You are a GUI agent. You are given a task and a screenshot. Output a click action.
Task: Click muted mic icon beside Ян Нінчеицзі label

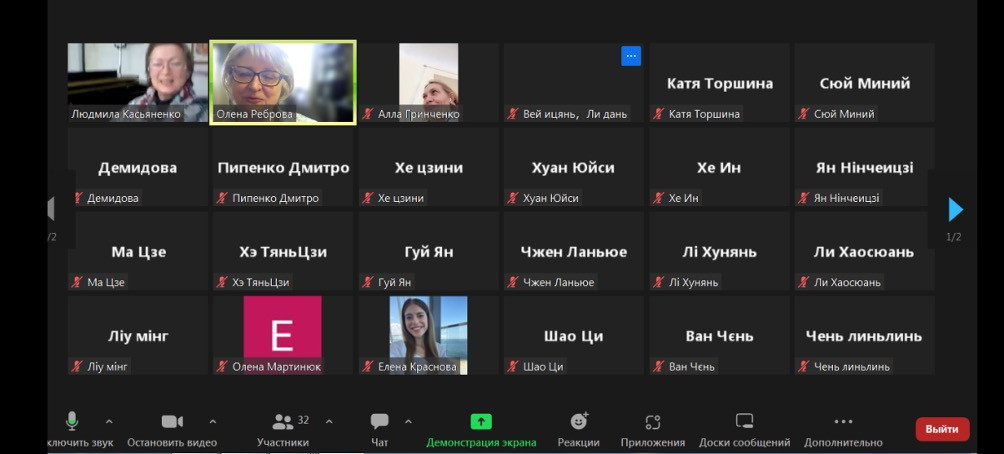[804, 198]
